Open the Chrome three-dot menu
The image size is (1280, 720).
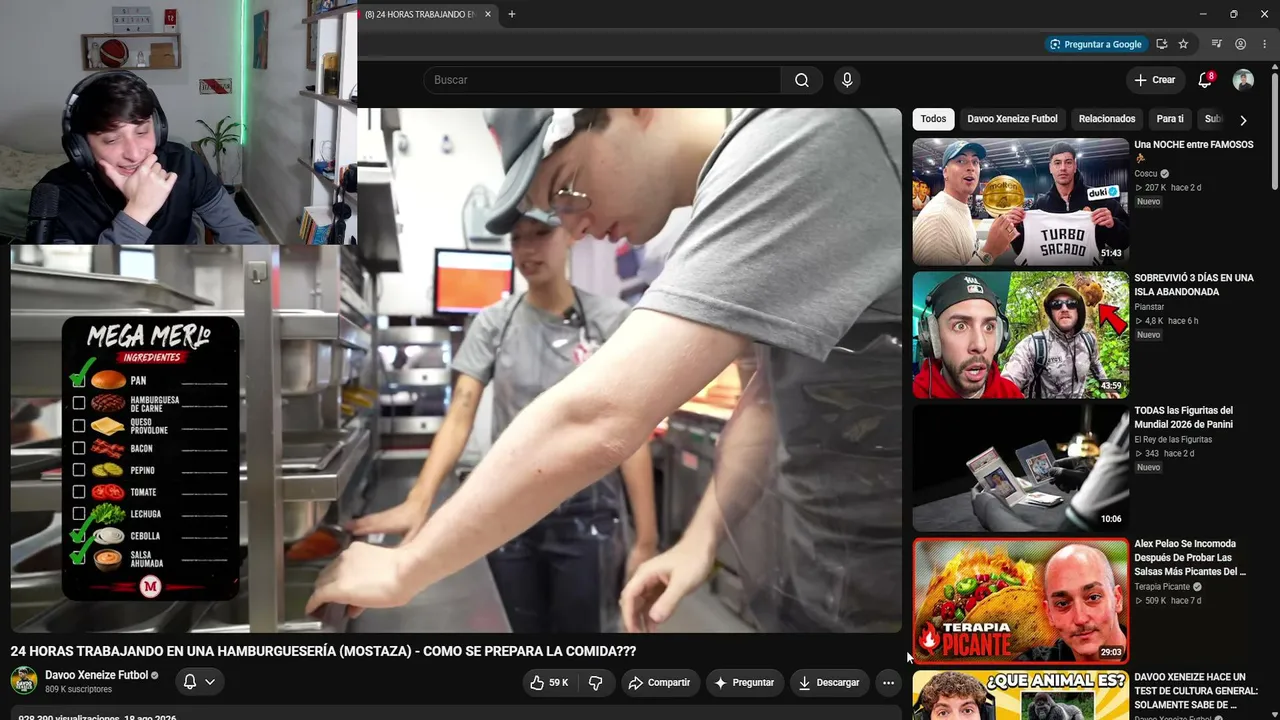(1264, 44)
